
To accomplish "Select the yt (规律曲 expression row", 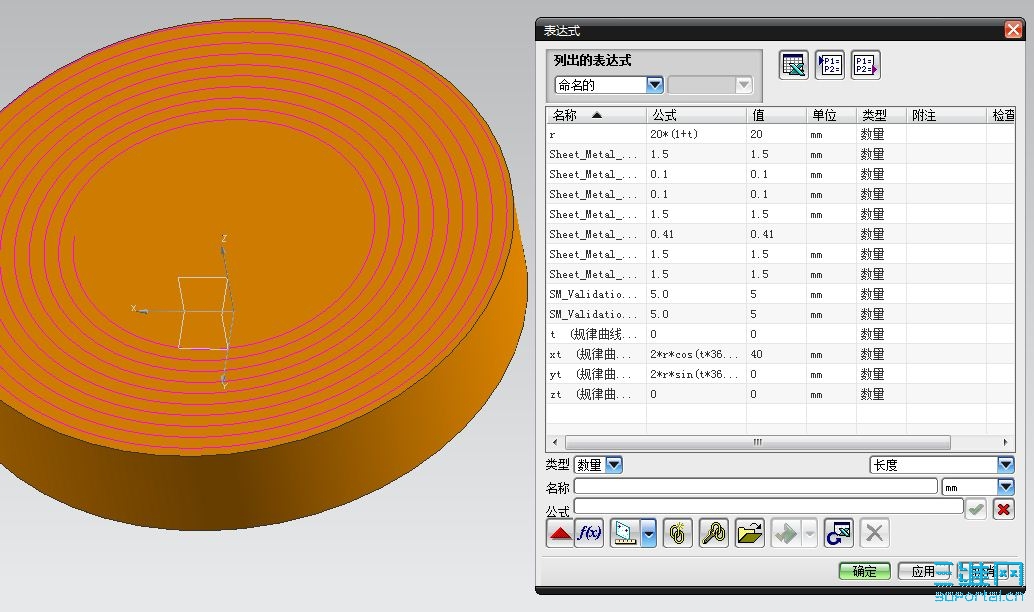I will (780, 374).
